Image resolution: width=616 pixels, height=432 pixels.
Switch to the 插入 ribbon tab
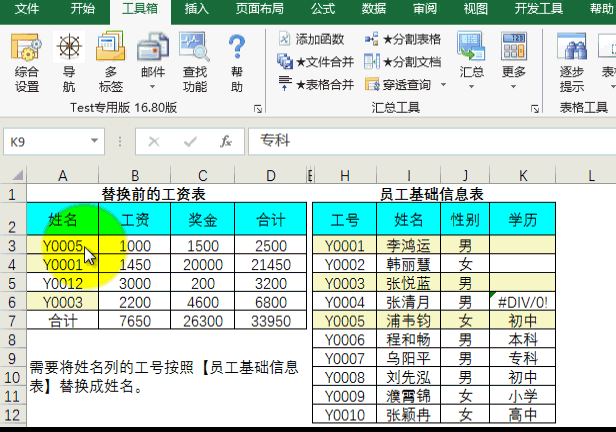tap(197, 10)
